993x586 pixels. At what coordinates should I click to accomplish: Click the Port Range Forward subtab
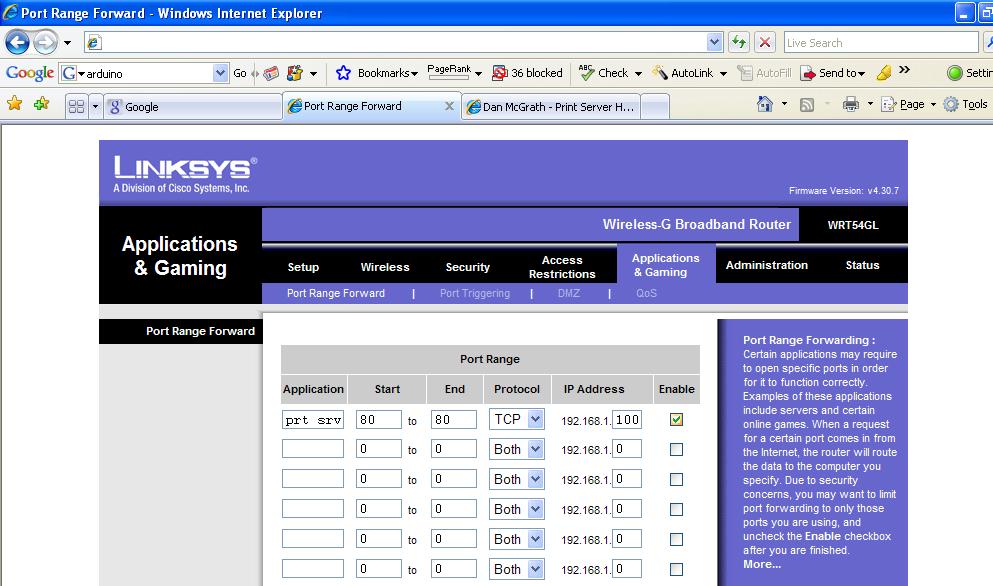336,293
